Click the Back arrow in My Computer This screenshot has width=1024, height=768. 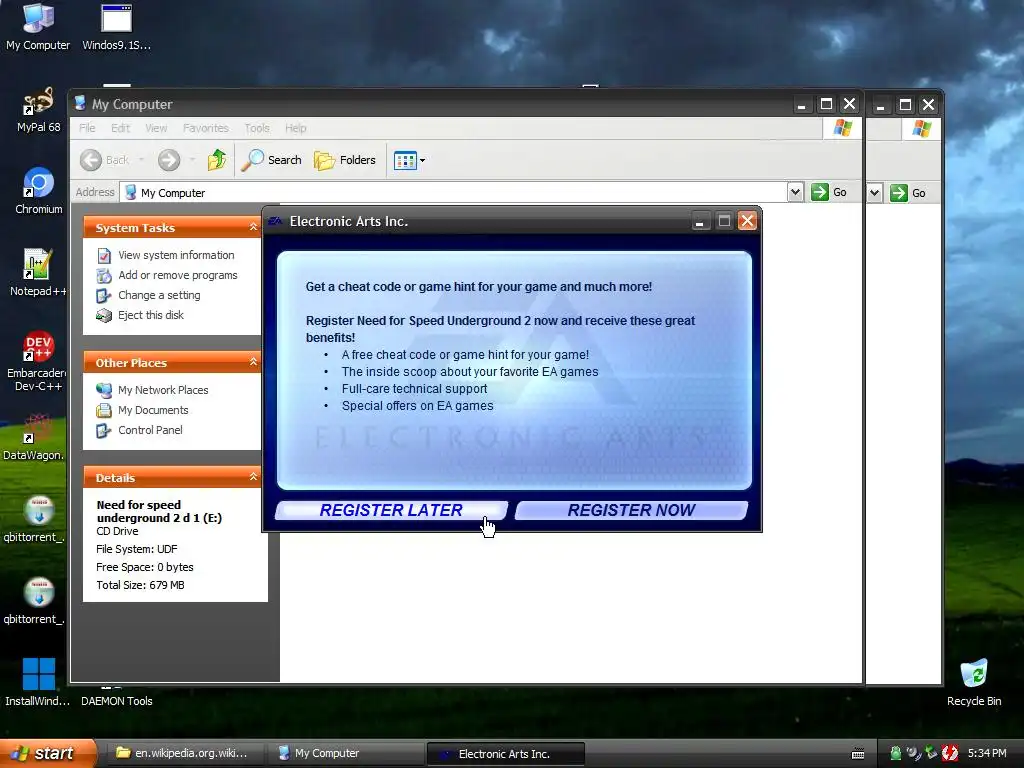click(91, 160)
